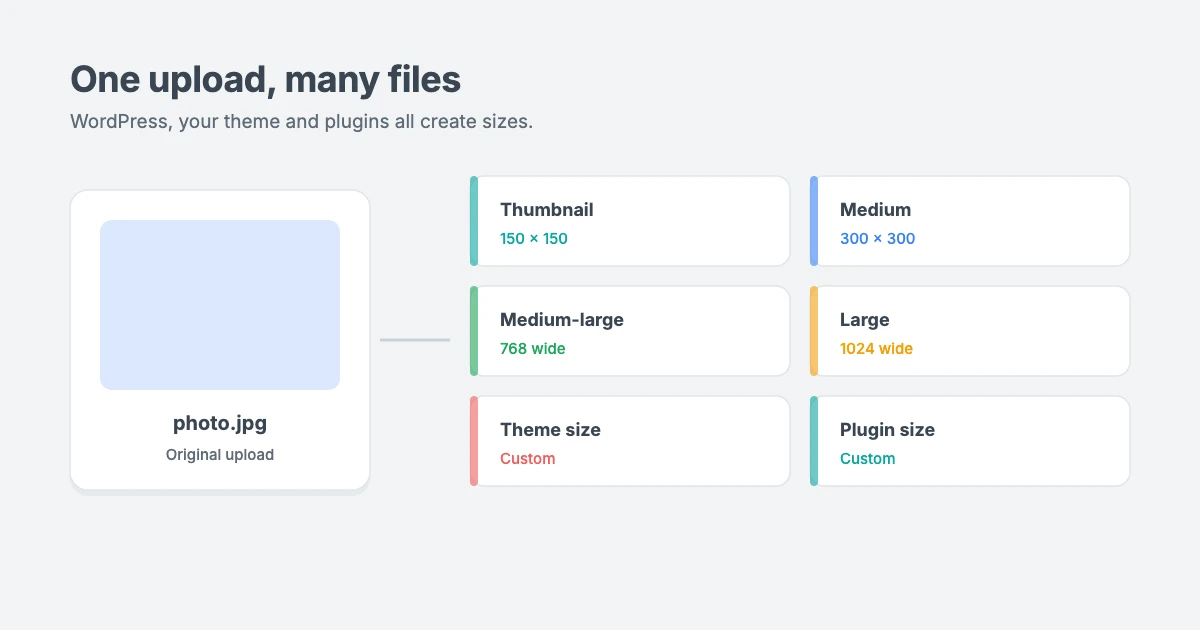Click the '768 wide' value
This screenshot has height=630, width=1200.
click(532, 348)
